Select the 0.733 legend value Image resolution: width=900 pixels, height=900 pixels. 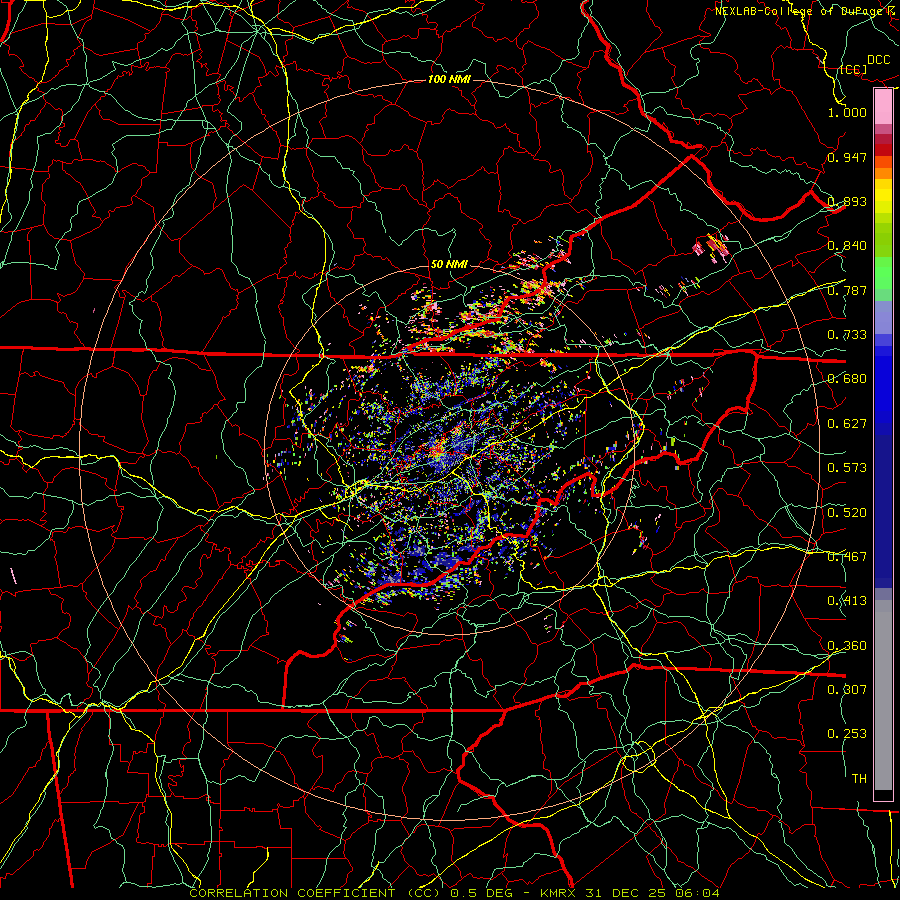(847, 335)
